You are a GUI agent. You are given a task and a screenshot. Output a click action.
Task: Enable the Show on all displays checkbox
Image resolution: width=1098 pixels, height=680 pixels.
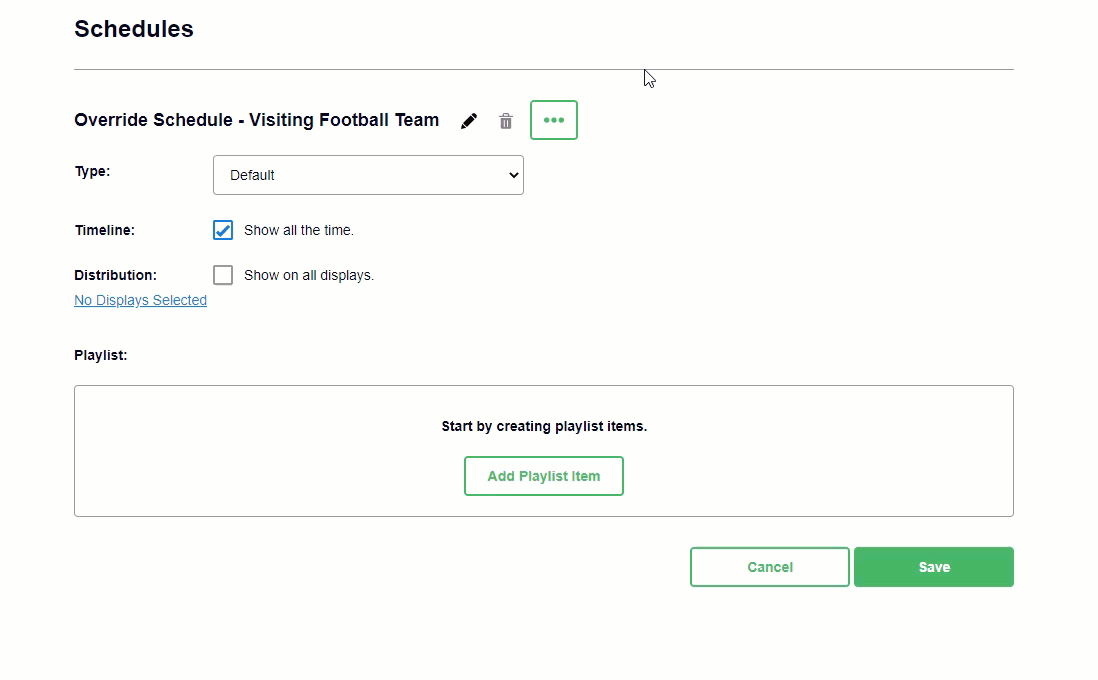tap(223, 275)
